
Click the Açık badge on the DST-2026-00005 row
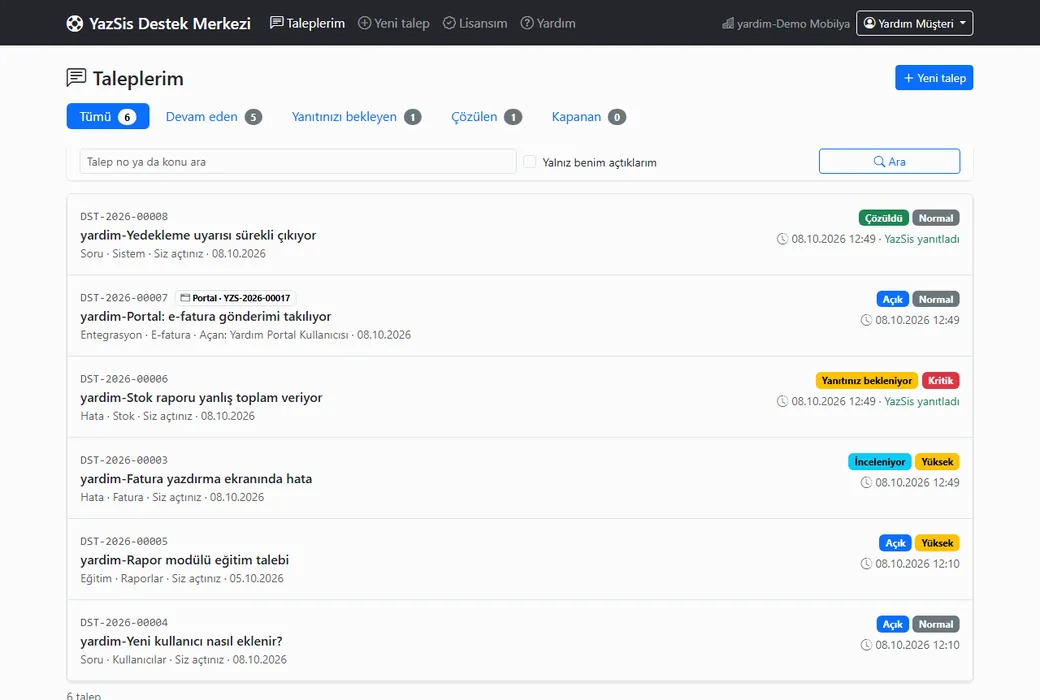[895, 543]
